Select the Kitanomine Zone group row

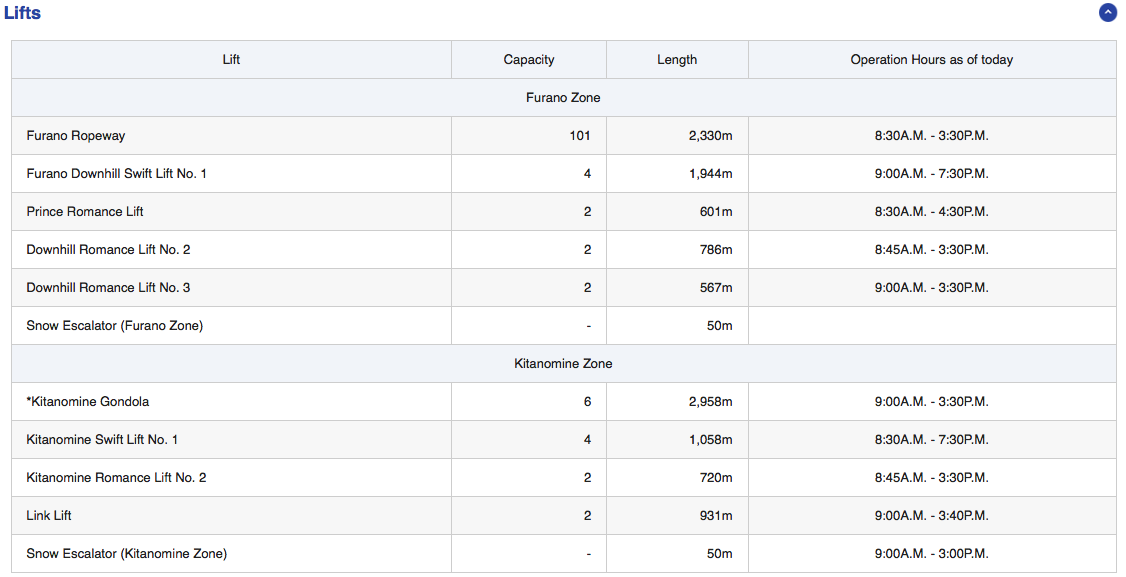click(x=563, y=364)
